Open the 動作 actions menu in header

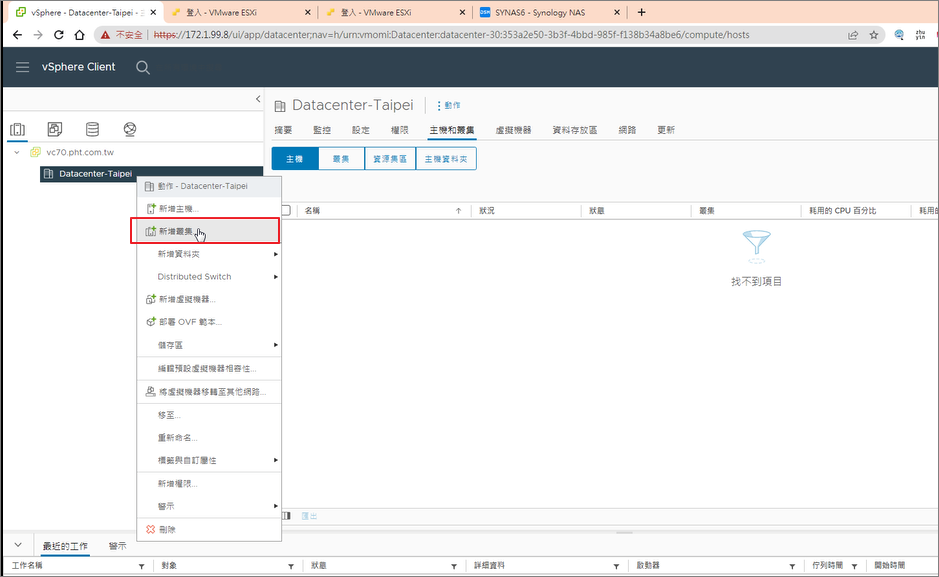point(449,105)
